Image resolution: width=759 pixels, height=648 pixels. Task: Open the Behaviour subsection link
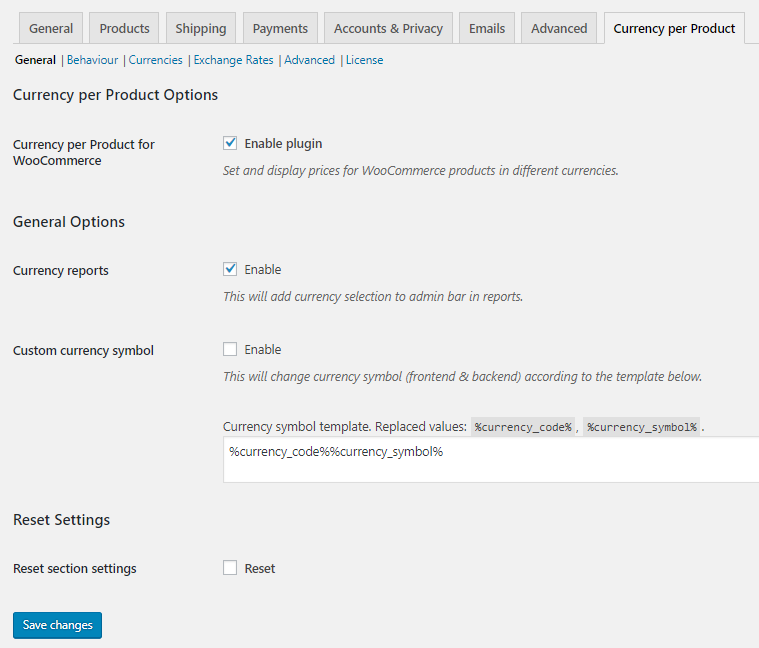[92, 60]
